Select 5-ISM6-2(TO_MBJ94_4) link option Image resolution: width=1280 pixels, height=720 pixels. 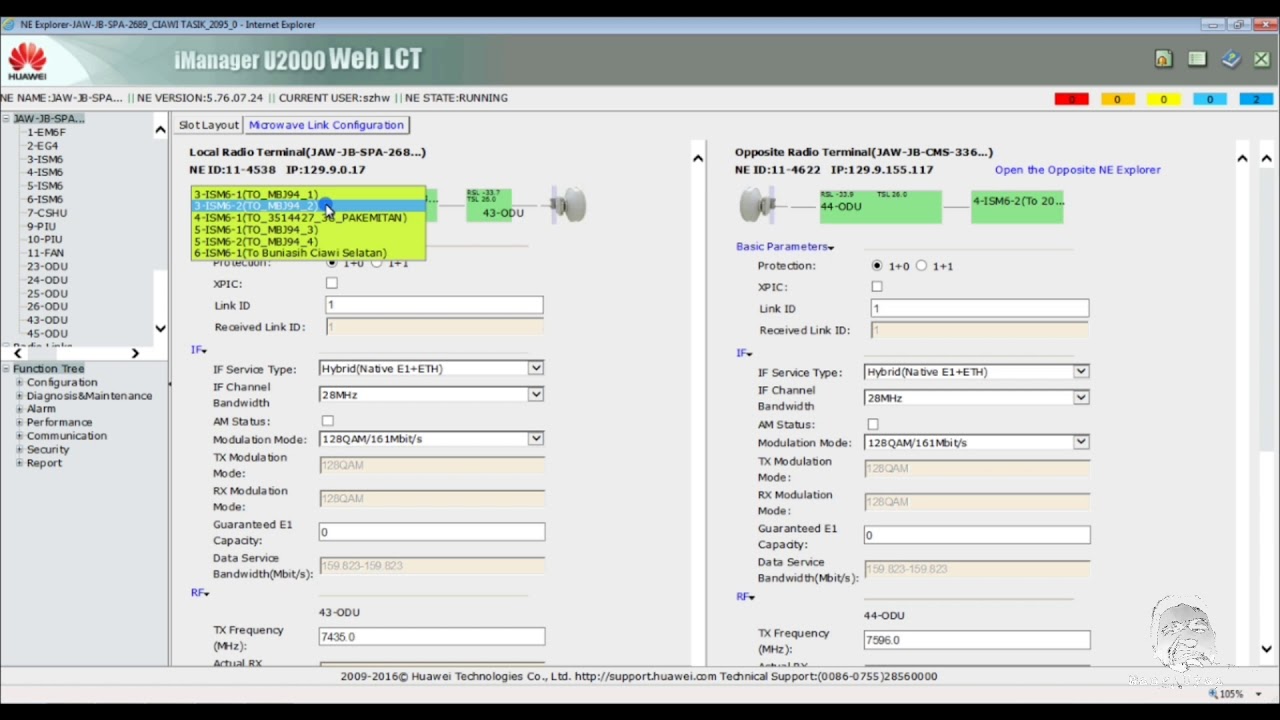pos(308,241)
